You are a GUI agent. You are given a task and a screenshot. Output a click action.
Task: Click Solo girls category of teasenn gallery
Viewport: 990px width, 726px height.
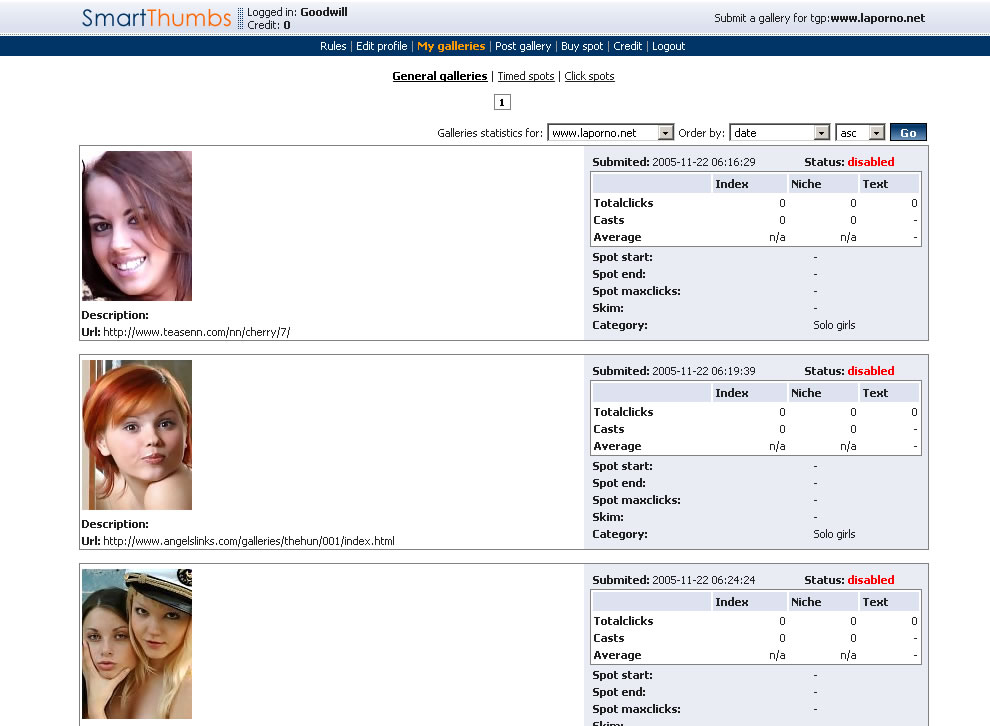coord(834,325)
